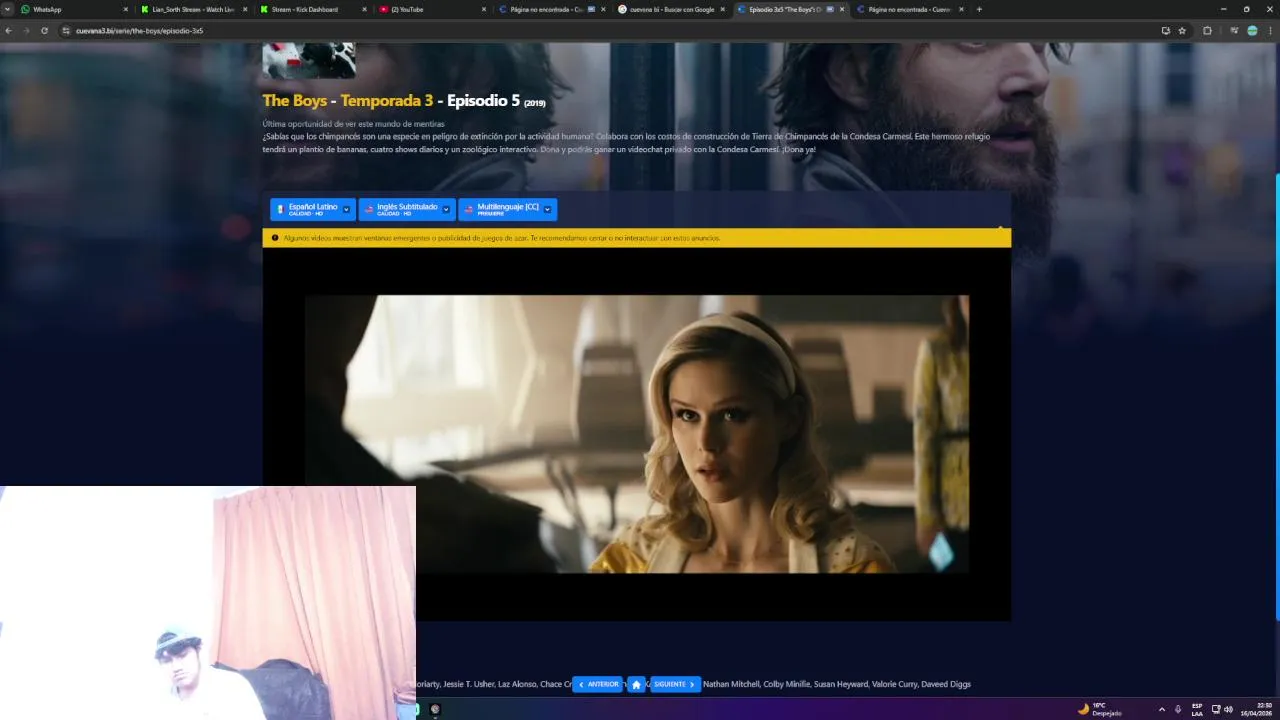The image size is (1280, 720).
Task: Expand the Inglés Subtitulado server dropdown arrow
Action: pyautogui.click(x=447, y=209)
